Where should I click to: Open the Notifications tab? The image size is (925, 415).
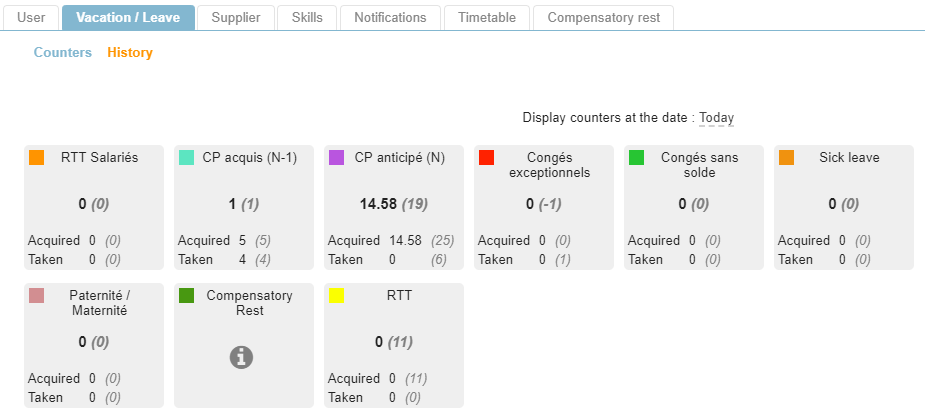click(390, 18)
